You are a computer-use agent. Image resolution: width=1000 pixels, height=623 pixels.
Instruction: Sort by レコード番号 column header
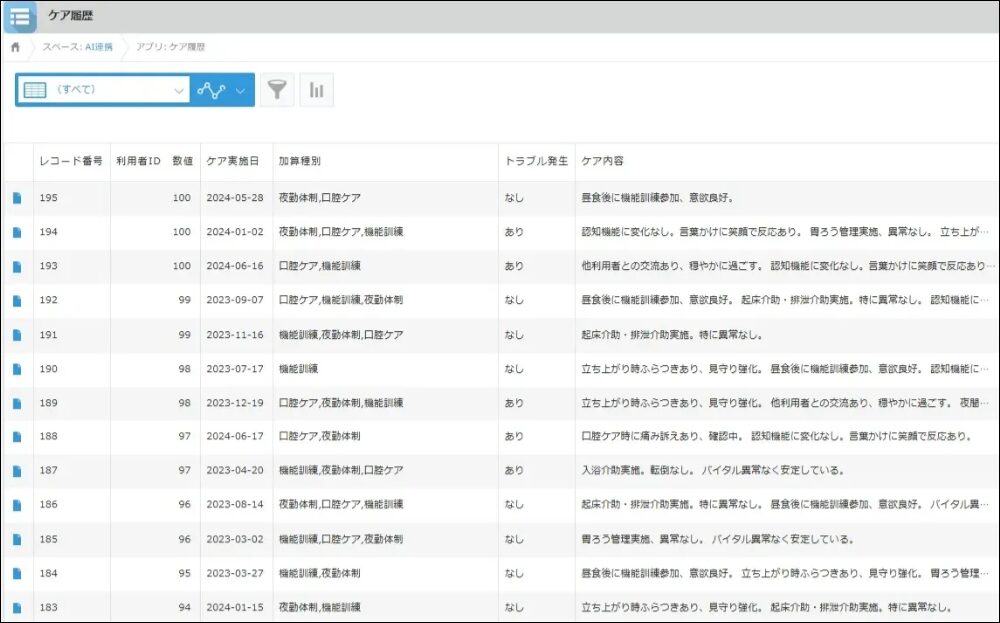coord(70,161)
